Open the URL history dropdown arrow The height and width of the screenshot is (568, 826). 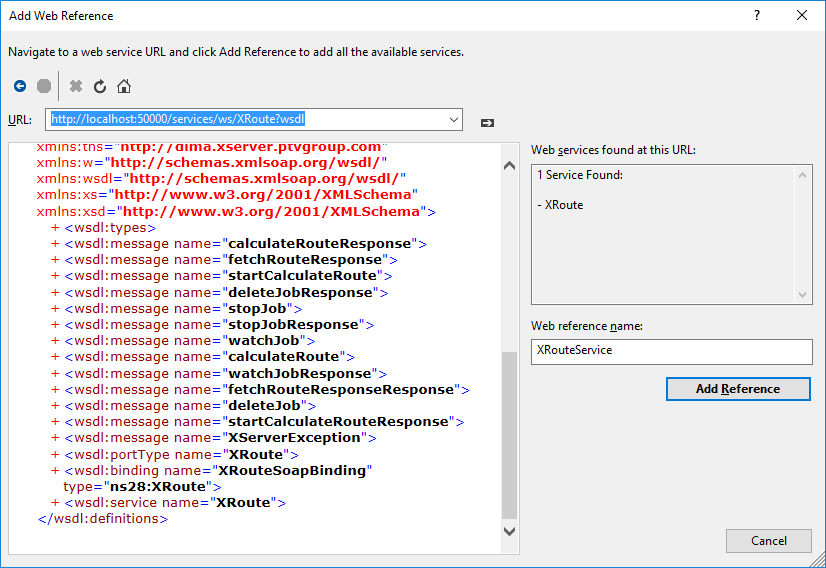454,120
